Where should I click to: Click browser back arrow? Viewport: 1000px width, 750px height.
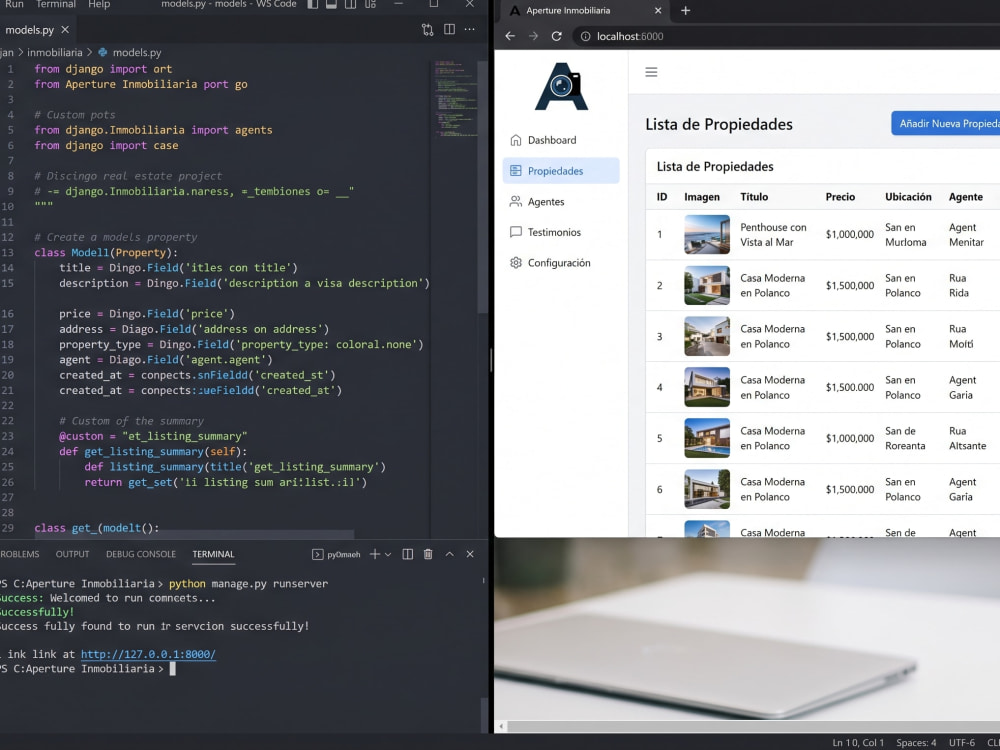click(x=510, y=36)
